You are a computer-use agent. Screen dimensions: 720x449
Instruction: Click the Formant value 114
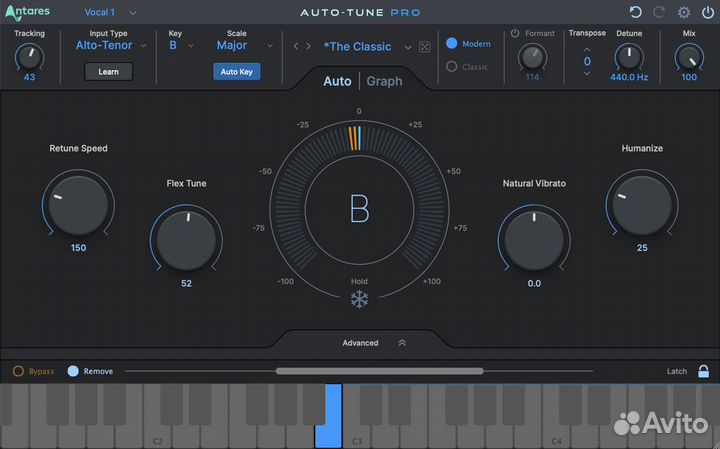click(533, 77)
